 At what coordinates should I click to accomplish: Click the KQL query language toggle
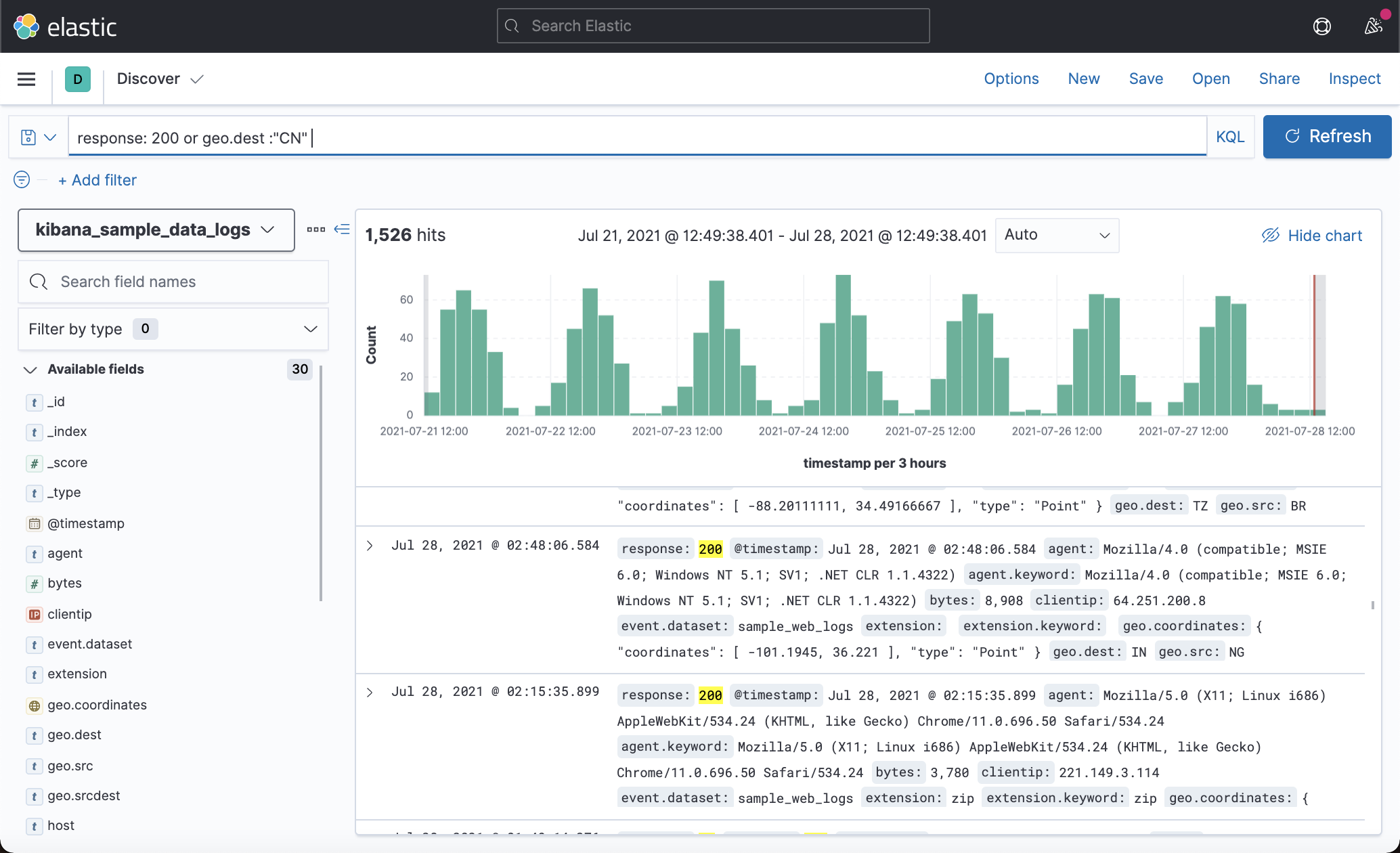pyautogui.click(x=1230, y=137)
